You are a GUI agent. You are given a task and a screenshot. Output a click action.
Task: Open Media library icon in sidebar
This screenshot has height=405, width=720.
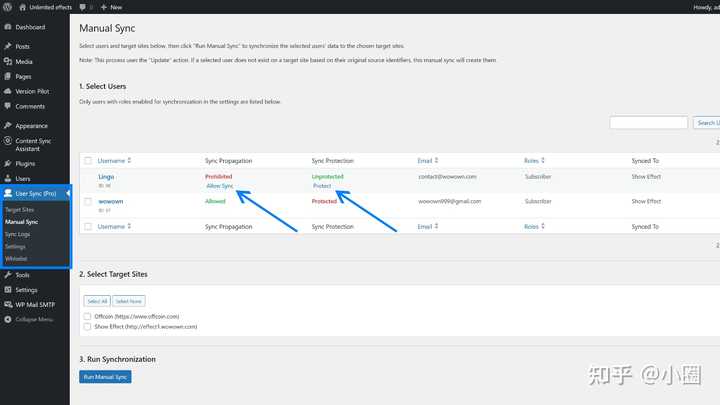[8, 61]
